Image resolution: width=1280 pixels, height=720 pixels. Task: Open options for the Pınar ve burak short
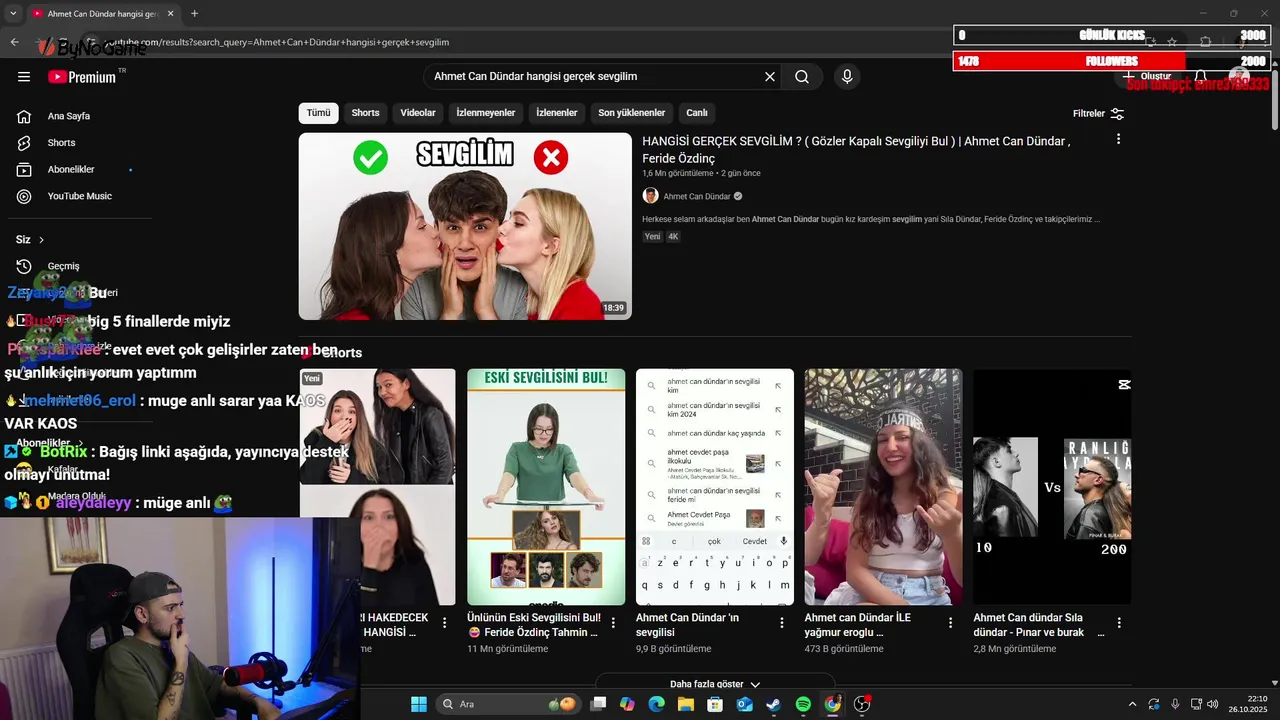(1119, 622)
